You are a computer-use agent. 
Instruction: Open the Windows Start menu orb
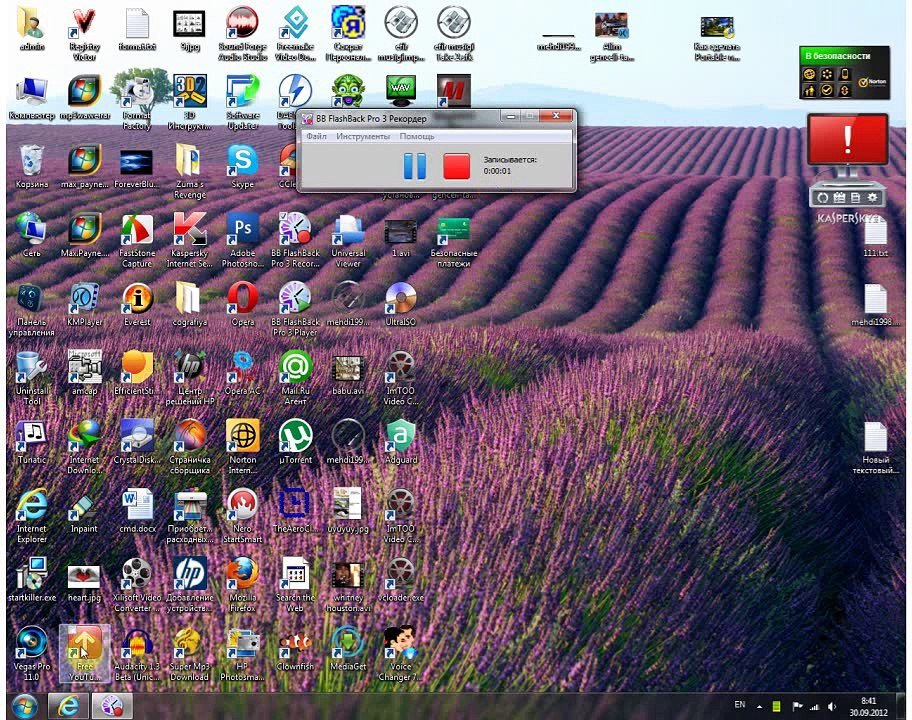click(24, 706)
